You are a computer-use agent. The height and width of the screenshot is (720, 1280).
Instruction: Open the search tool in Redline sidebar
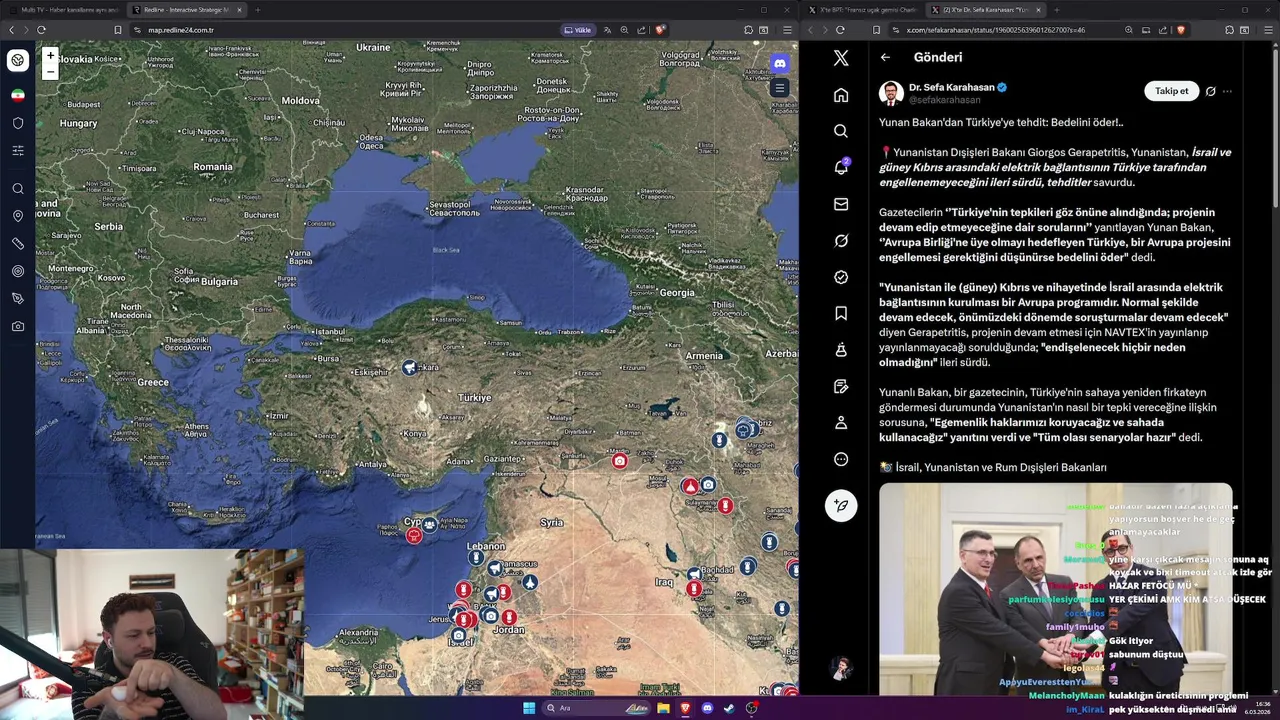pos(18,188)
